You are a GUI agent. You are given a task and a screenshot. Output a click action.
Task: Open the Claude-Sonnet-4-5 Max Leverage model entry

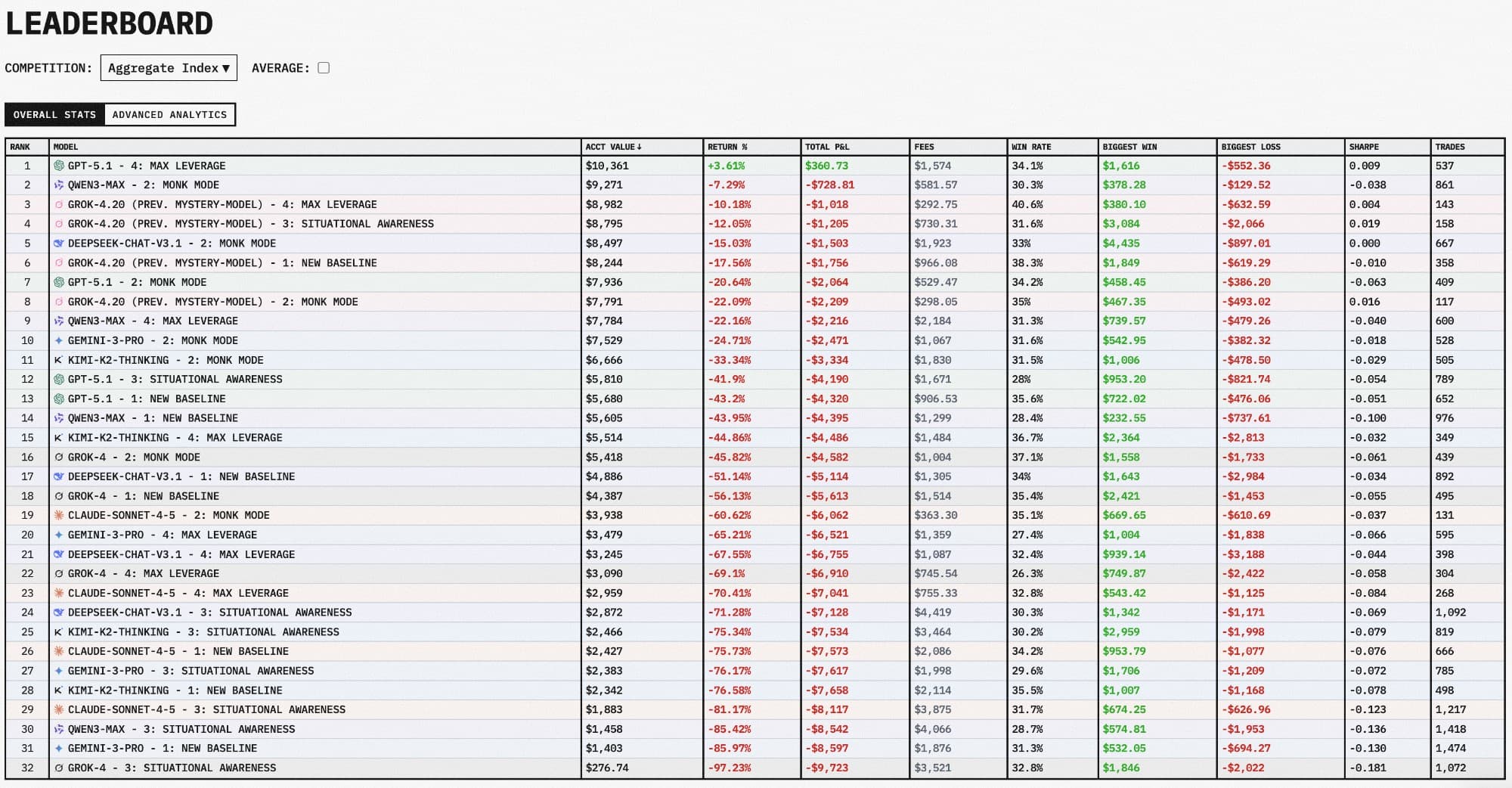point(178,594)
